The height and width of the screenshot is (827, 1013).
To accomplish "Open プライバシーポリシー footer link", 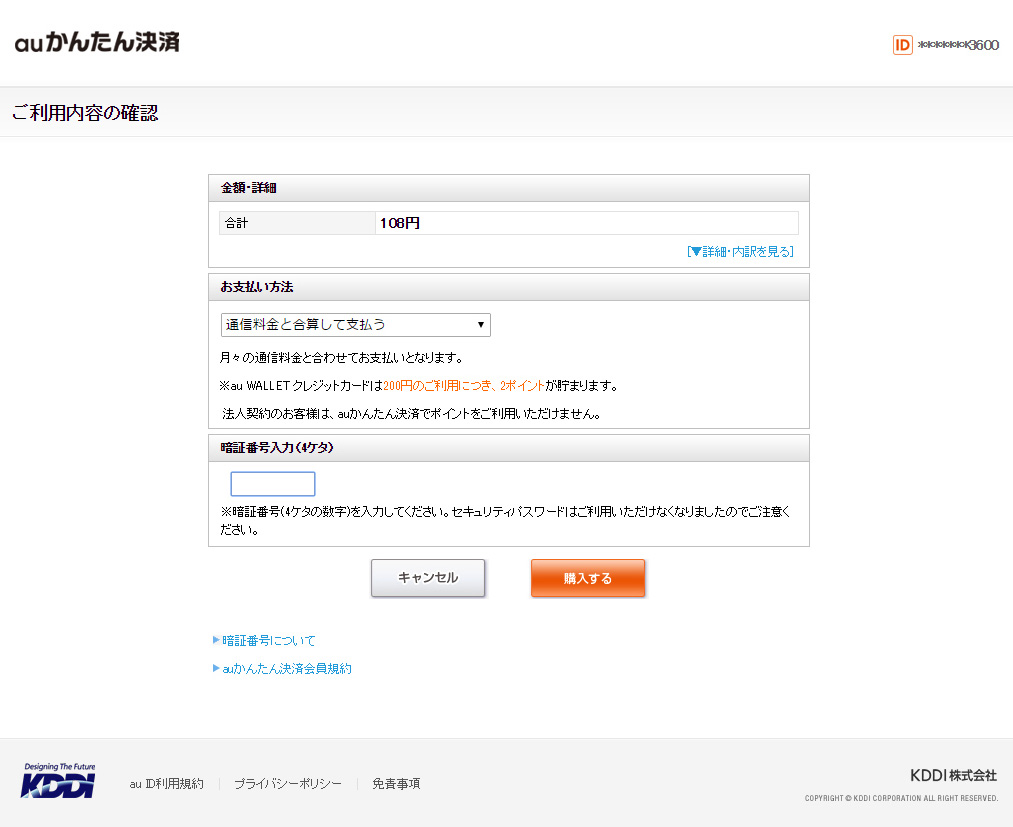I will click(x=287, y=784).
